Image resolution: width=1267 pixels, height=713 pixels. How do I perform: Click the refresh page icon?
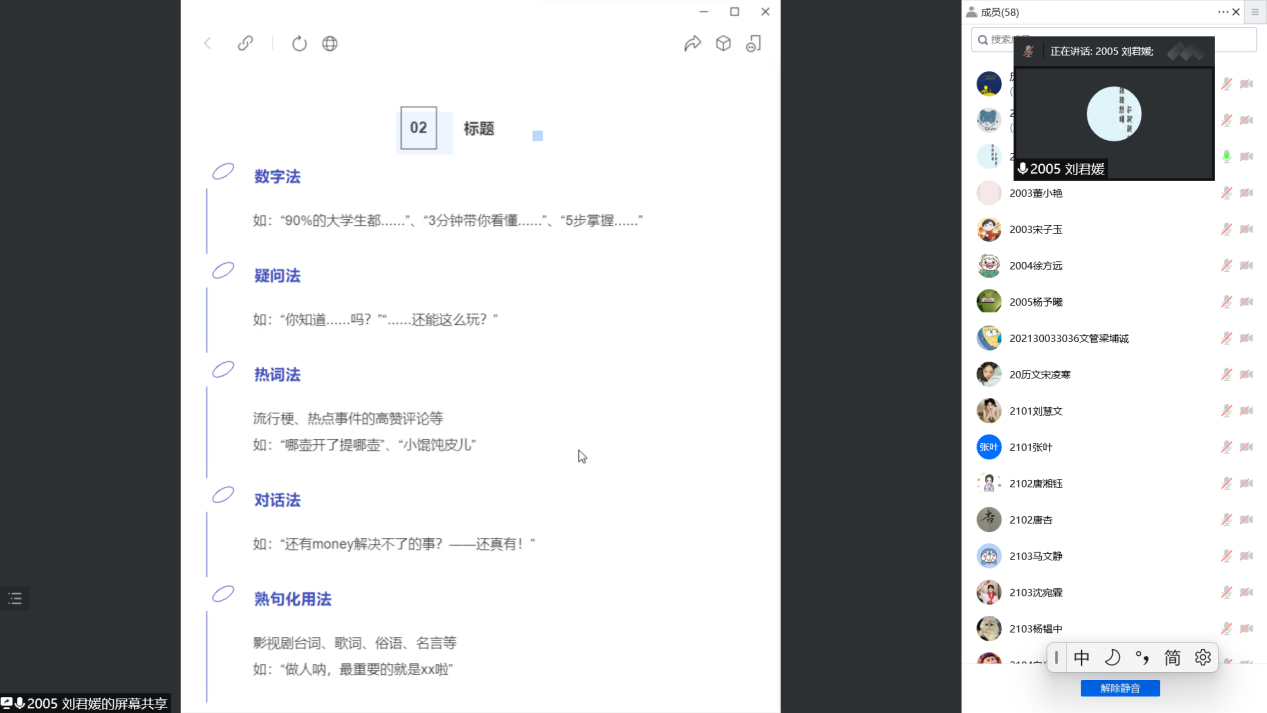click(299, 43)
